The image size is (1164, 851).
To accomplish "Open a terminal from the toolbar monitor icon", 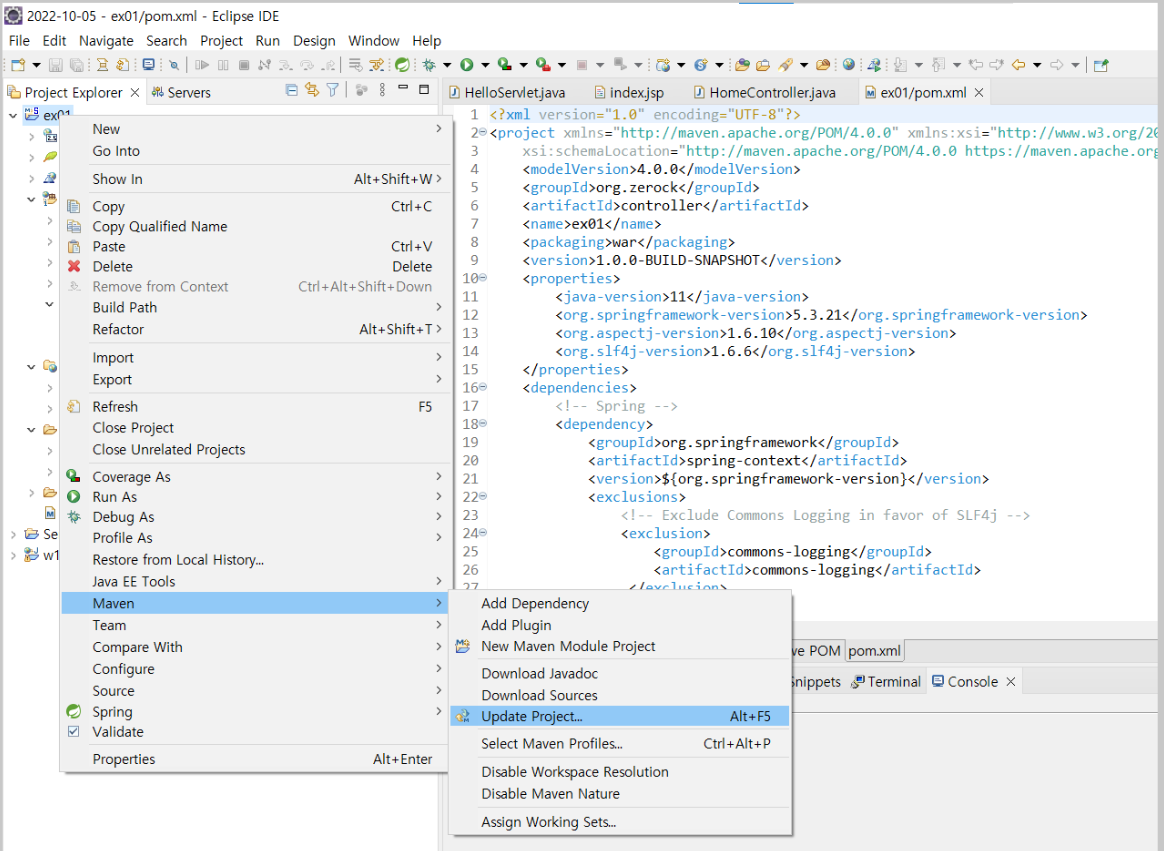I will [x=148, y=65].
